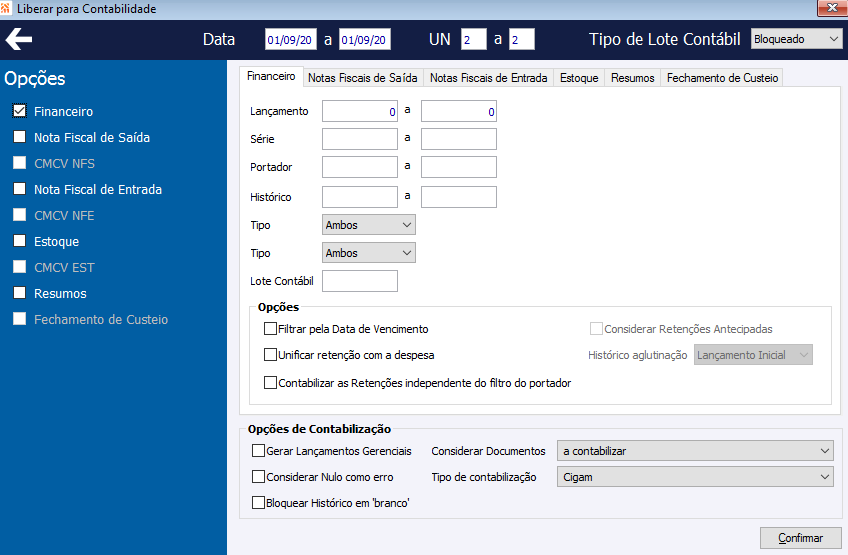Image resolution: width=848 pixels, height=555 pixels.
Task: Toggle Filtrar pela Data de Vencimento
Action: click(270, 329)
